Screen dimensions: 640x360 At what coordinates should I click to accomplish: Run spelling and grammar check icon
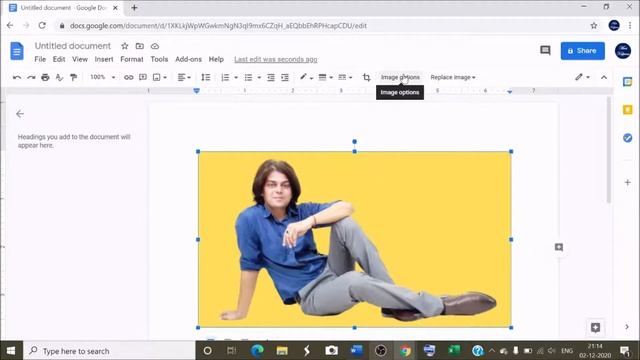(59, 77)
